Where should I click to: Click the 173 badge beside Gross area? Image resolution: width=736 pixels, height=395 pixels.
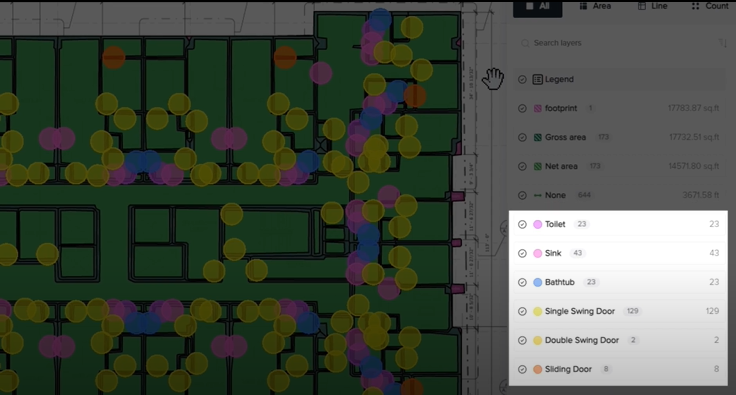pyautogui.click(x=603, y=137)
